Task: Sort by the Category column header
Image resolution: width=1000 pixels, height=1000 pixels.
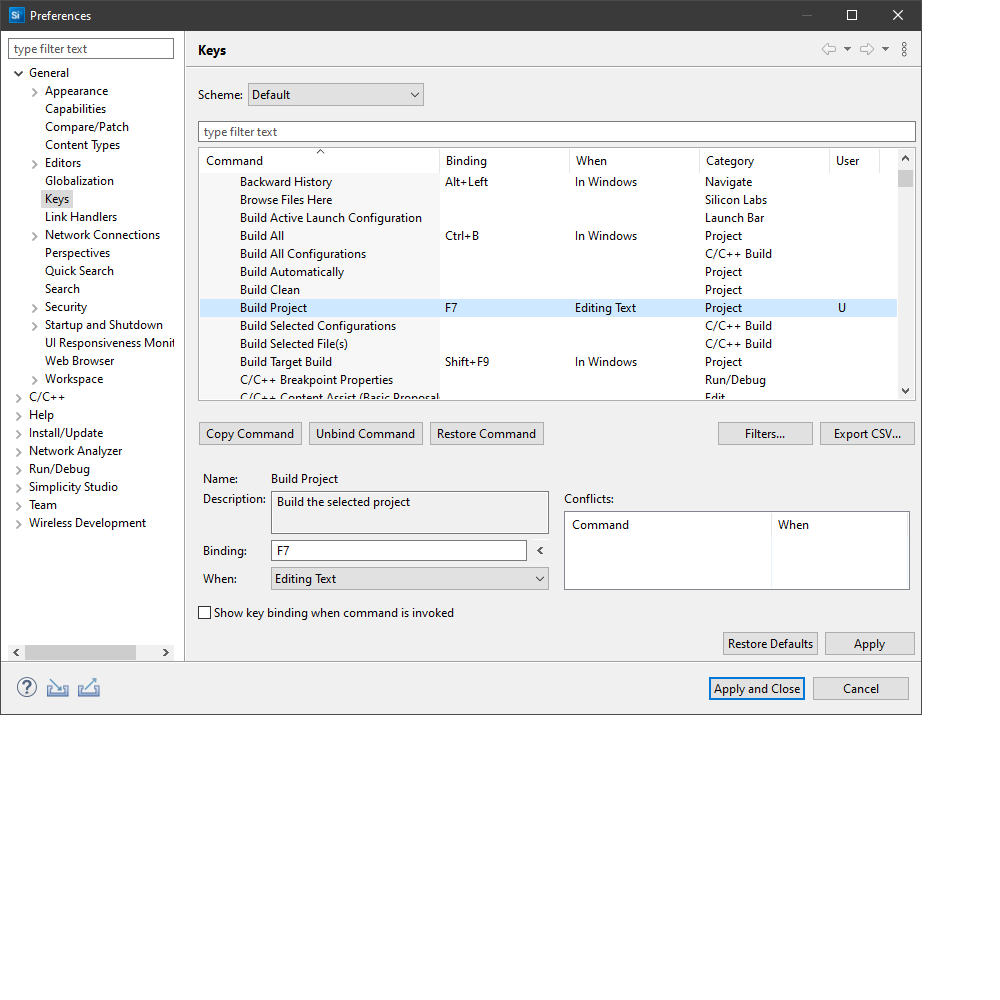Action: pyautogui.click(x=730, y=161)
